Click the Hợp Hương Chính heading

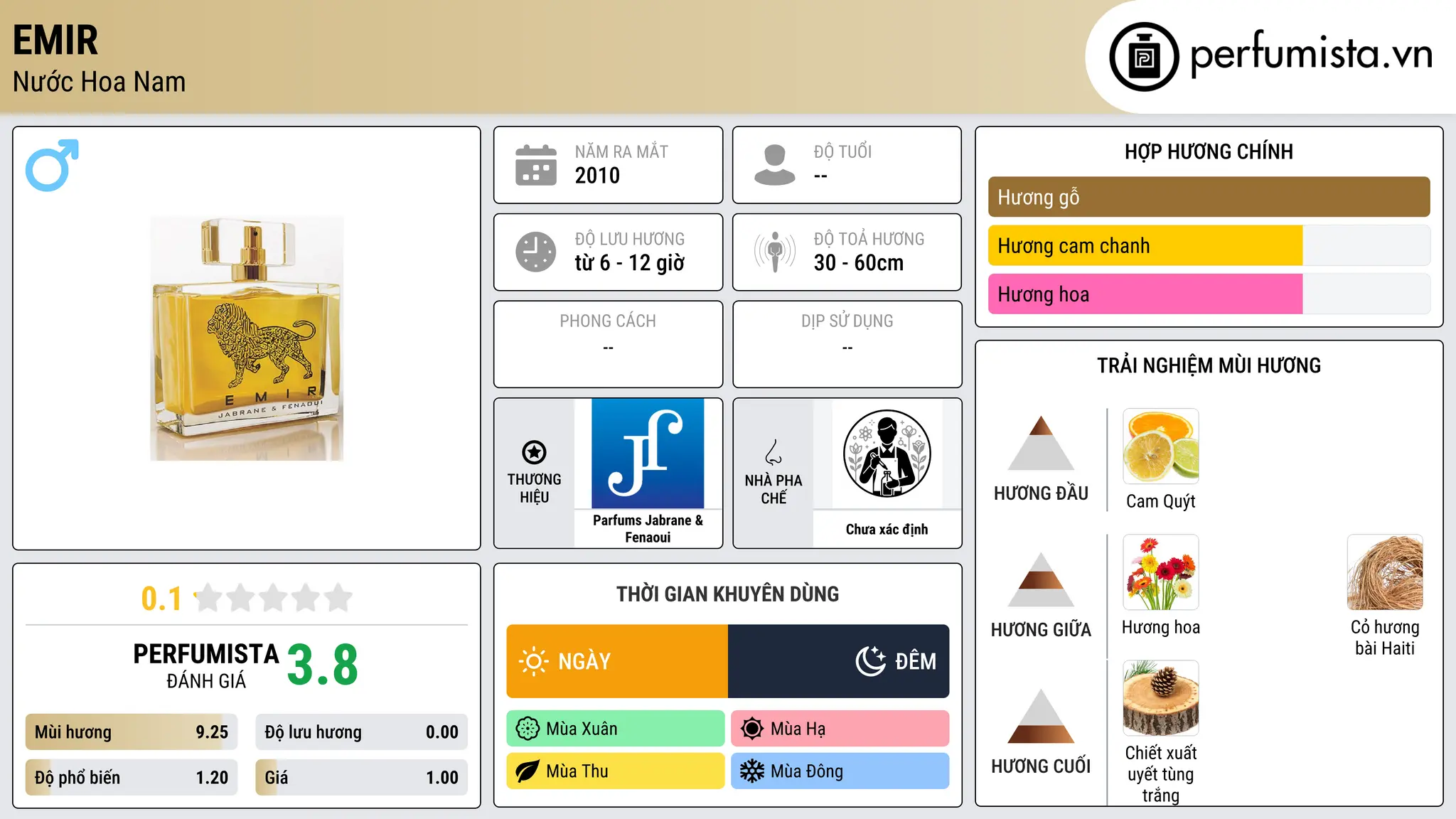(x=1209, y=151)
